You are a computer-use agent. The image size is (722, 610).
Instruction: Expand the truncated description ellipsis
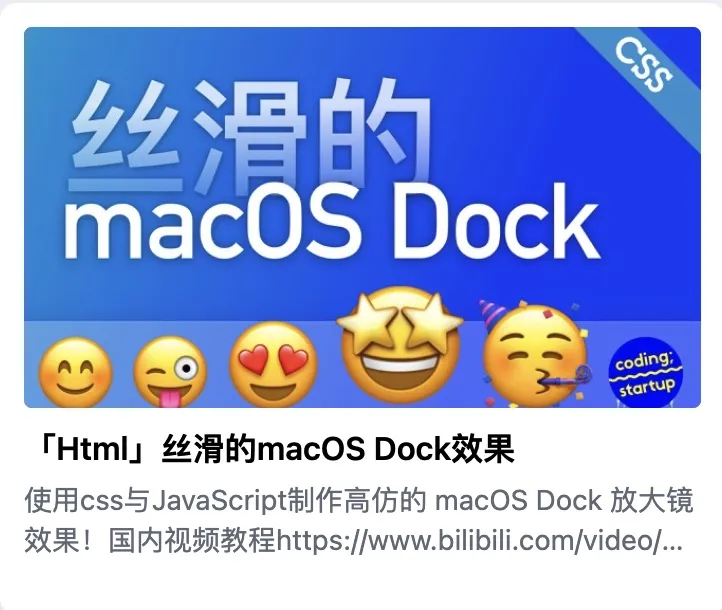click(673, 543)
